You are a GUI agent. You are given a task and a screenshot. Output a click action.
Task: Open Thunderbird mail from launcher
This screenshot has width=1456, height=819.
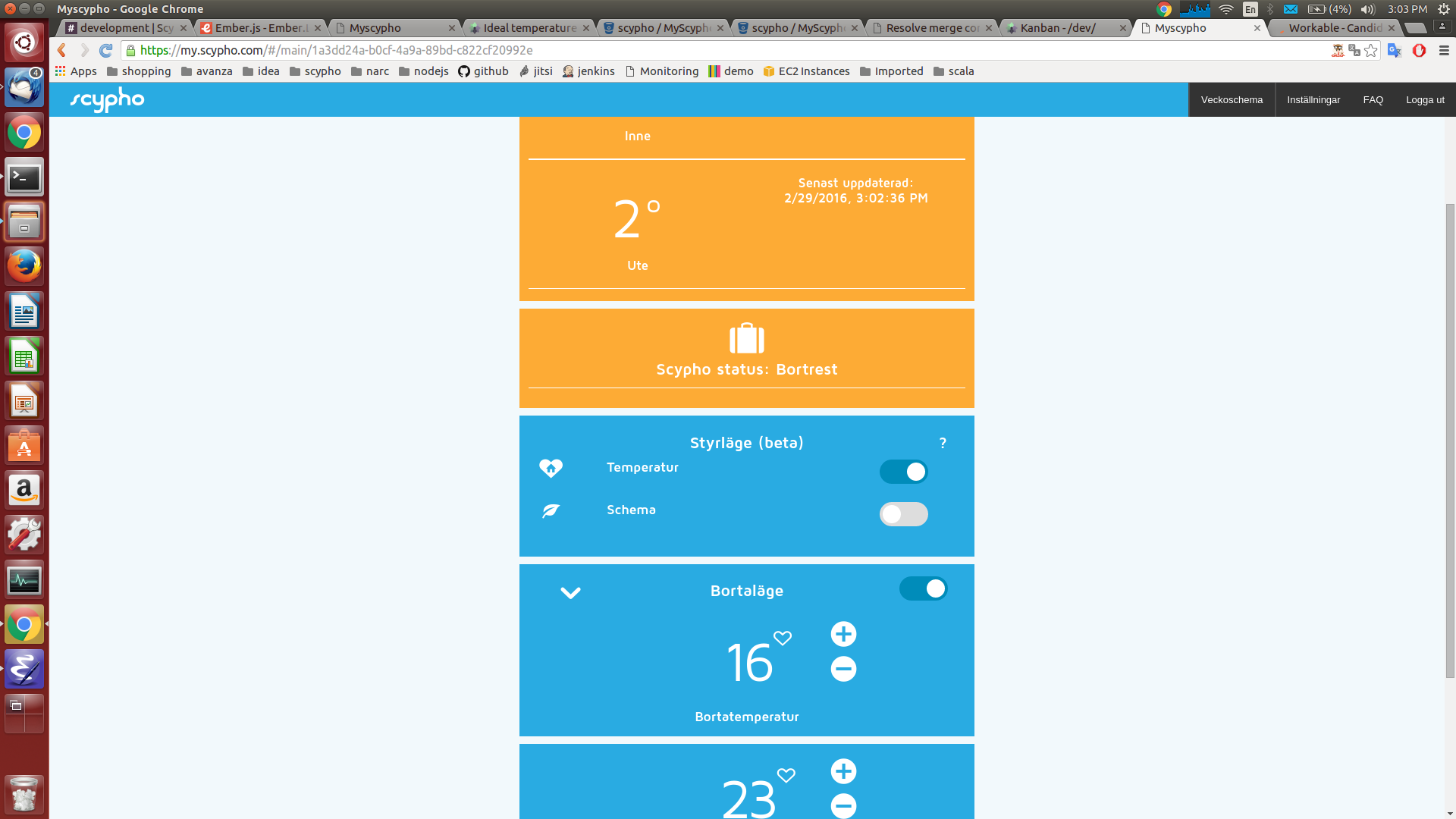24,87
